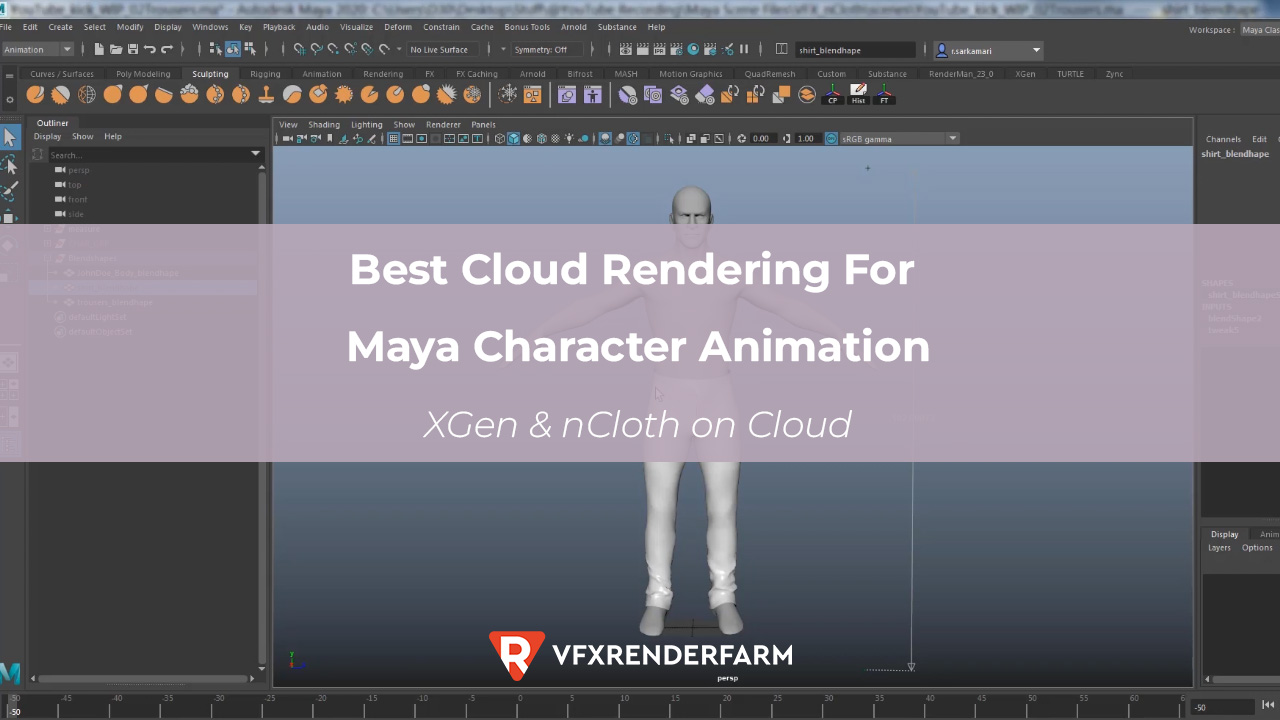1280x720 pixels.
Task: Save the scene with the floppy icon
Action: point(132,49)
